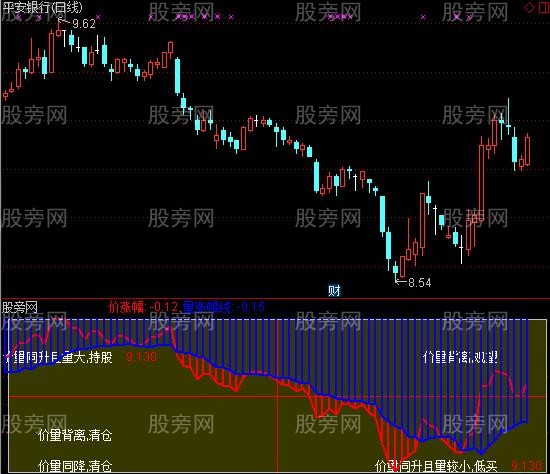The image size is (550, 474).
Task: Click the 价量同升且量较小,低买 annotation
Action: [436, 466]
